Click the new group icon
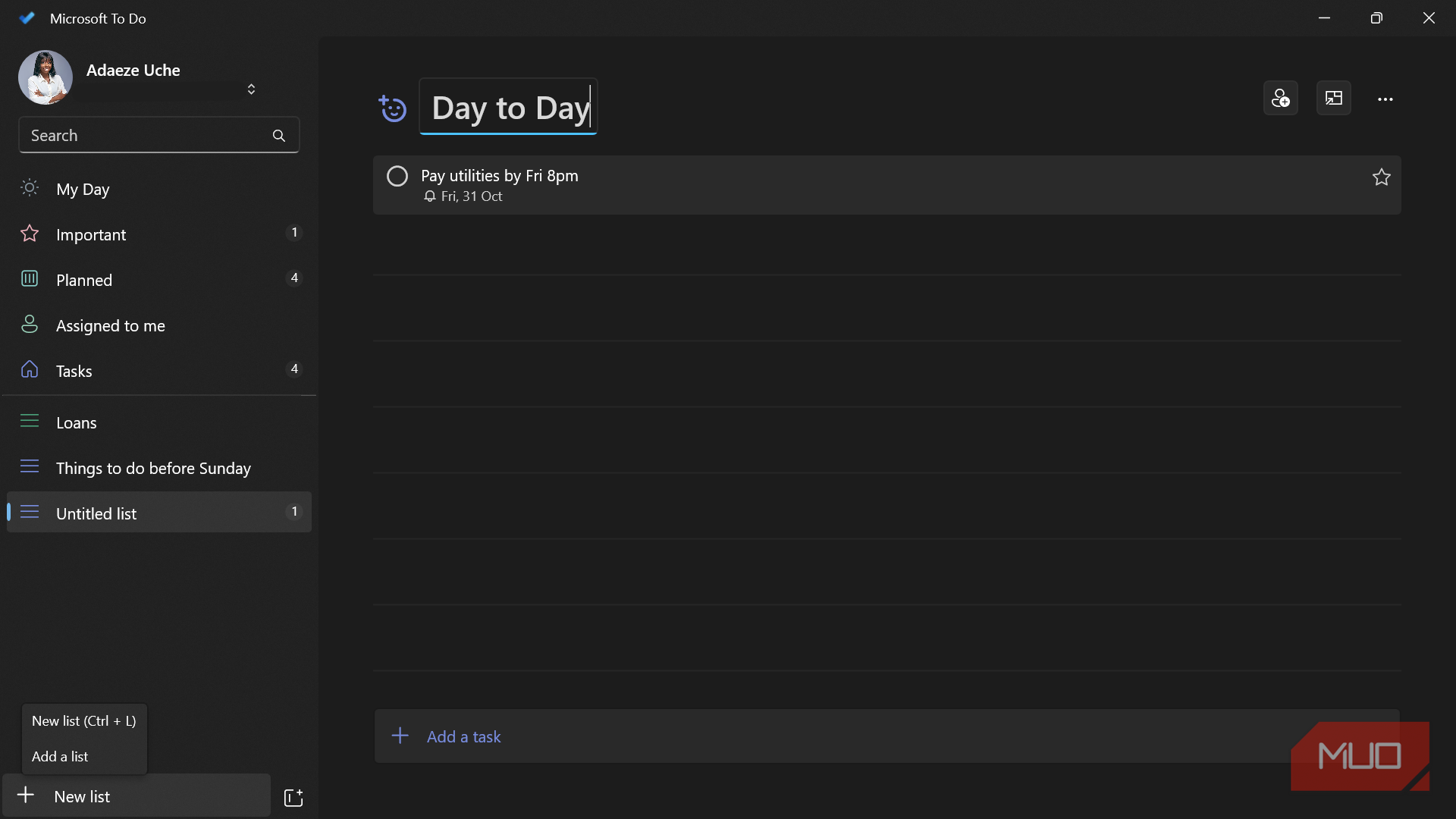Image resolution: width=1456 pixels, height=819 pixels. (x=293, y=798)
